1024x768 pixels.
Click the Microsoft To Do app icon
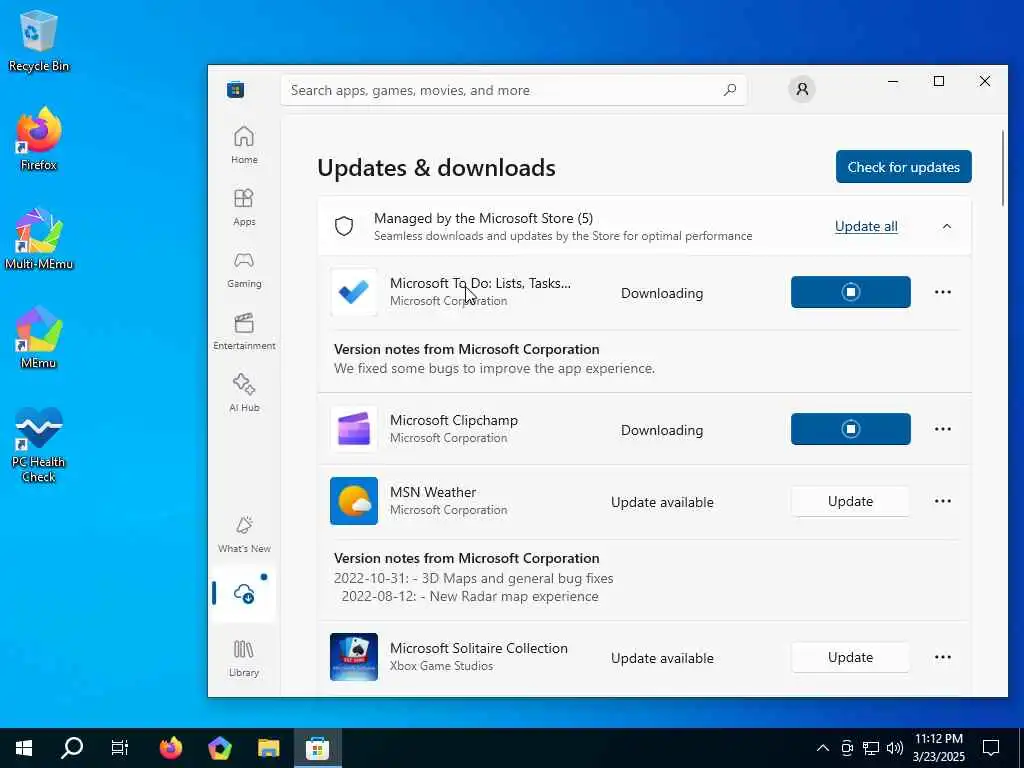354,292
